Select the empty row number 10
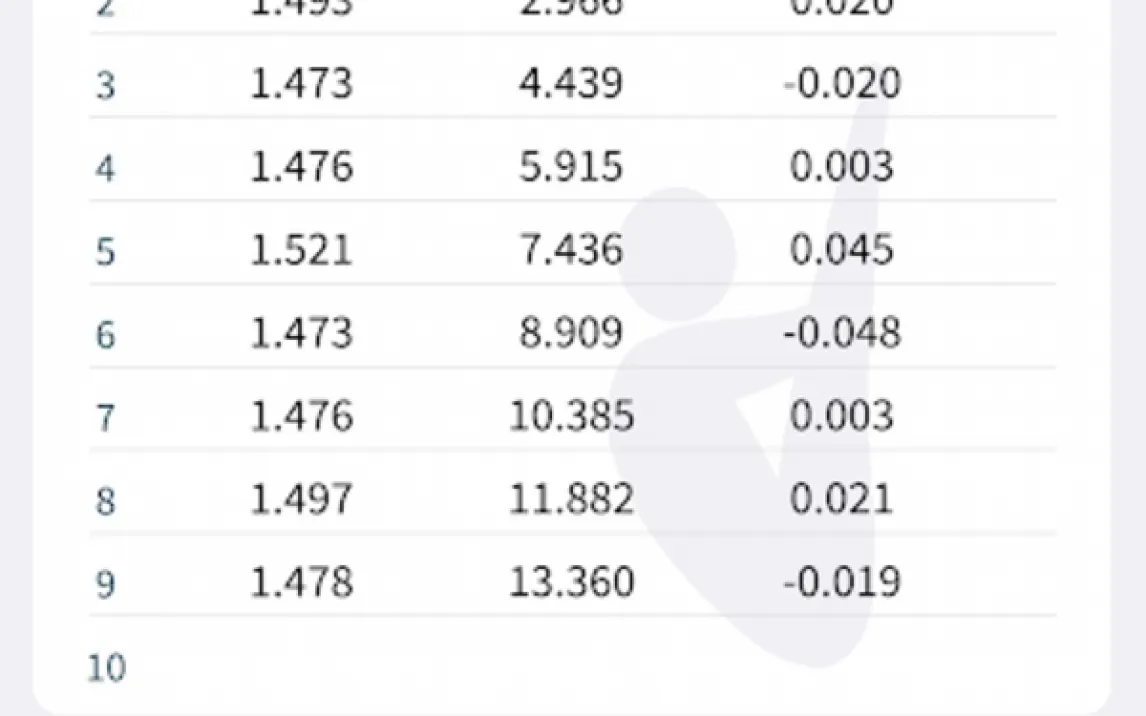This screenshot has width=1146, height=716. 107,668
